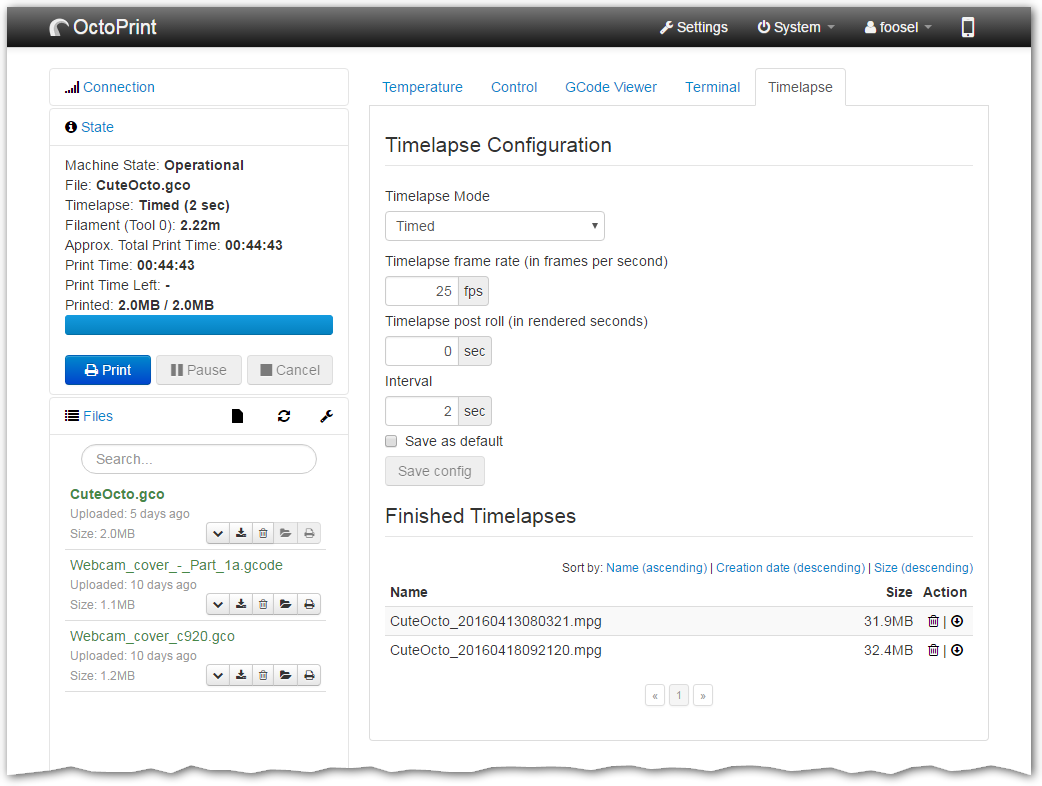Click the mobile view phone icon

point(967,27)
